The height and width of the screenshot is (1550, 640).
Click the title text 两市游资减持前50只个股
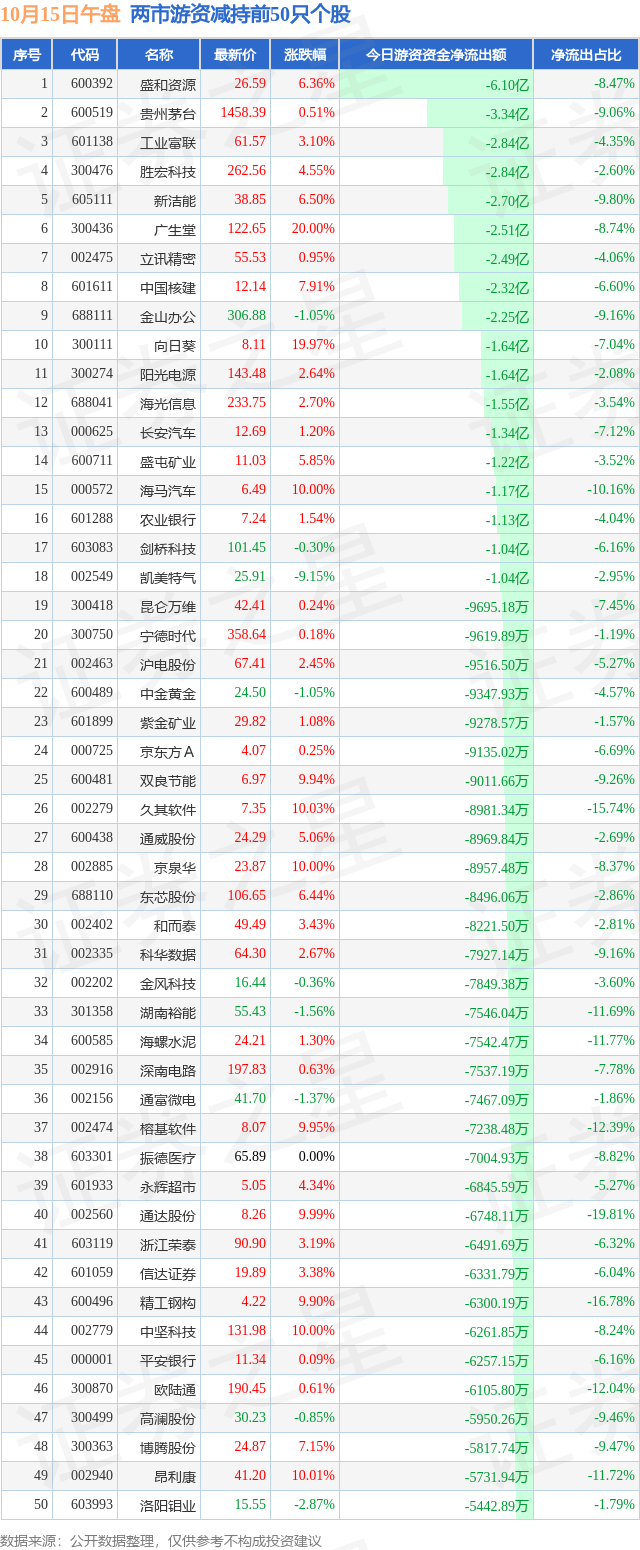(x=240, y=14)
